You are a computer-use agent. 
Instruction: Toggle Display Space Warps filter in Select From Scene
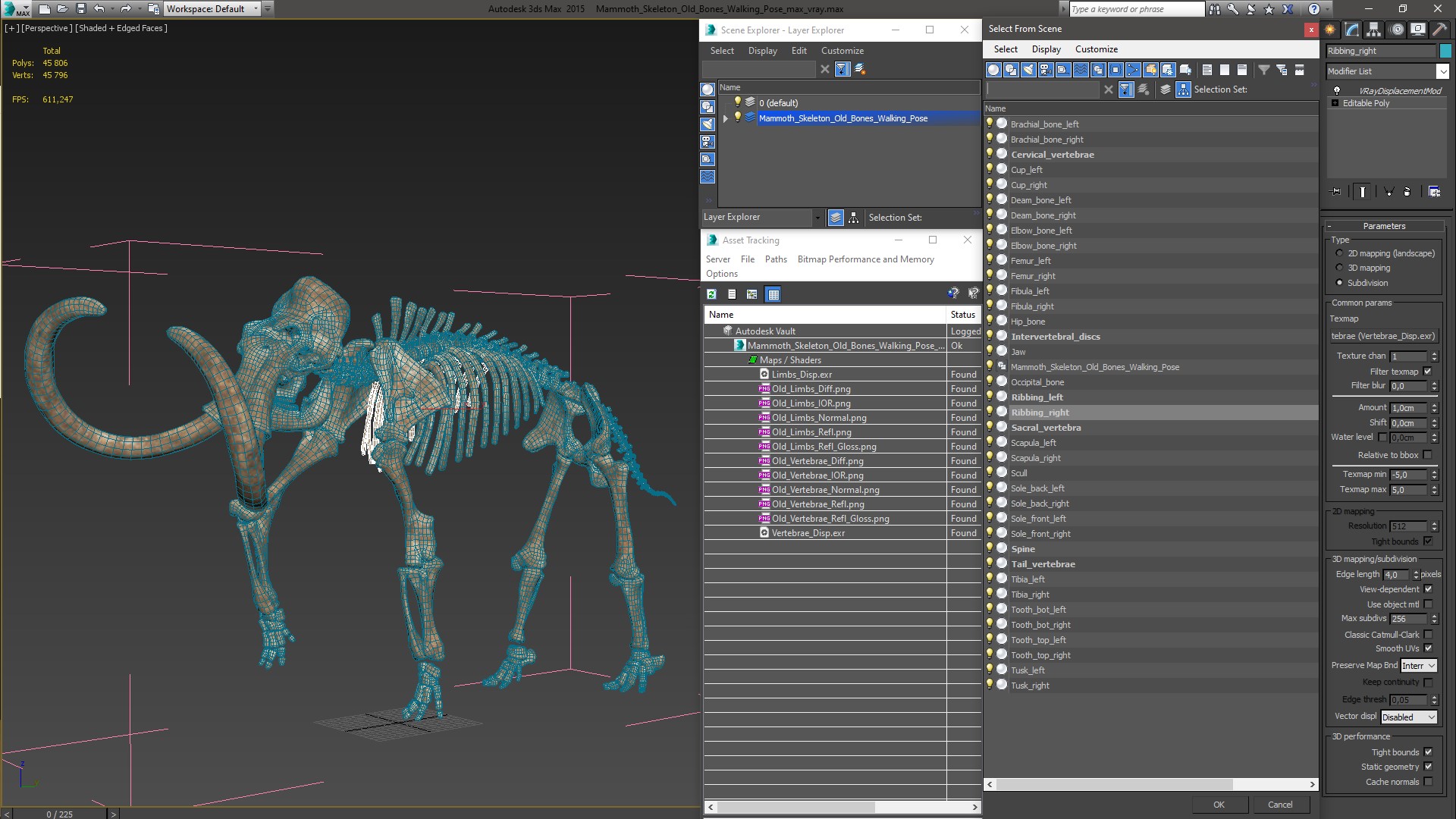click(x=1081, y=70)
